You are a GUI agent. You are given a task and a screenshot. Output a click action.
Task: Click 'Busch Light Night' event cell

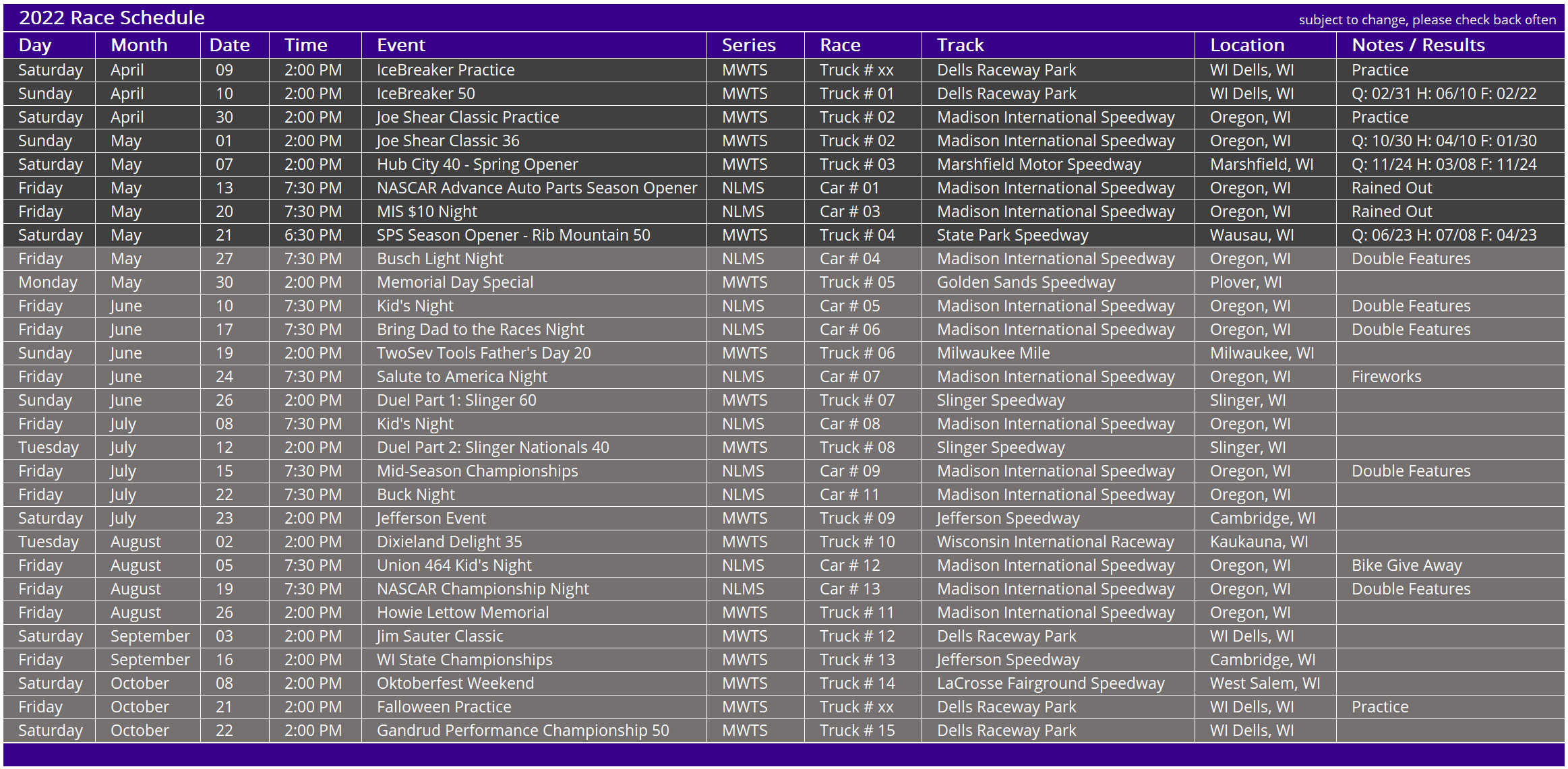point(440,259)
